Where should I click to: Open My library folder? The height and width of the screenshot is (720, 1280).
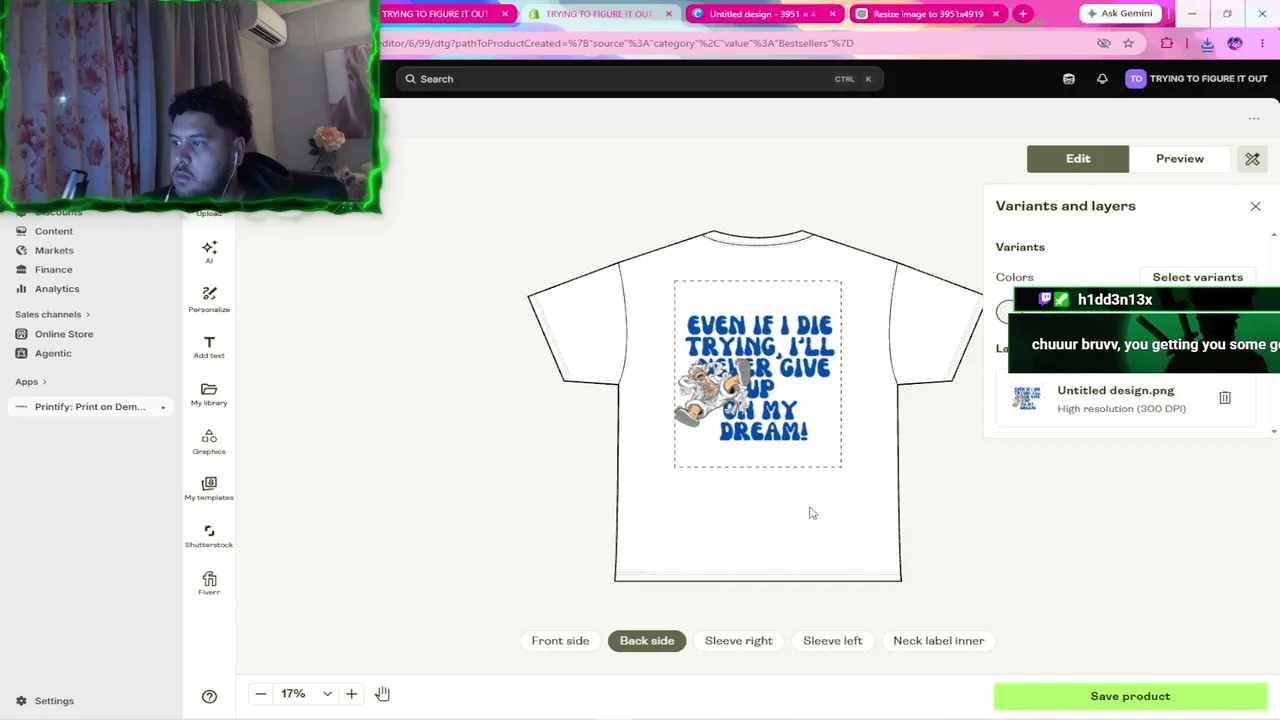coord(209,394)
